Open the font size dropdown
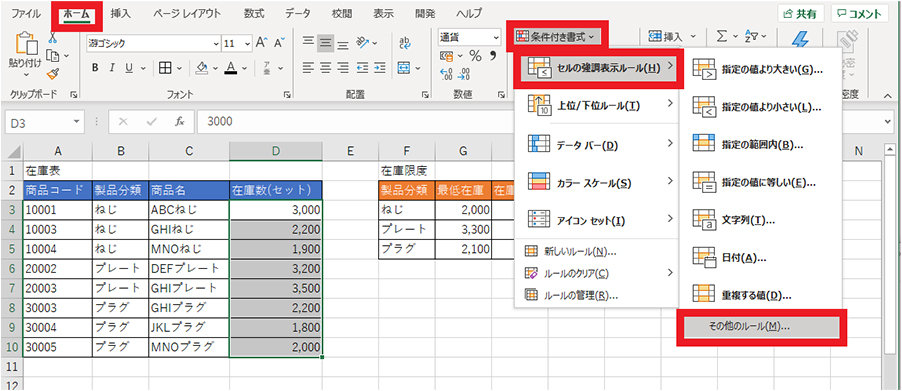Viewport: 902px width, 391px height. click(247, 43)
